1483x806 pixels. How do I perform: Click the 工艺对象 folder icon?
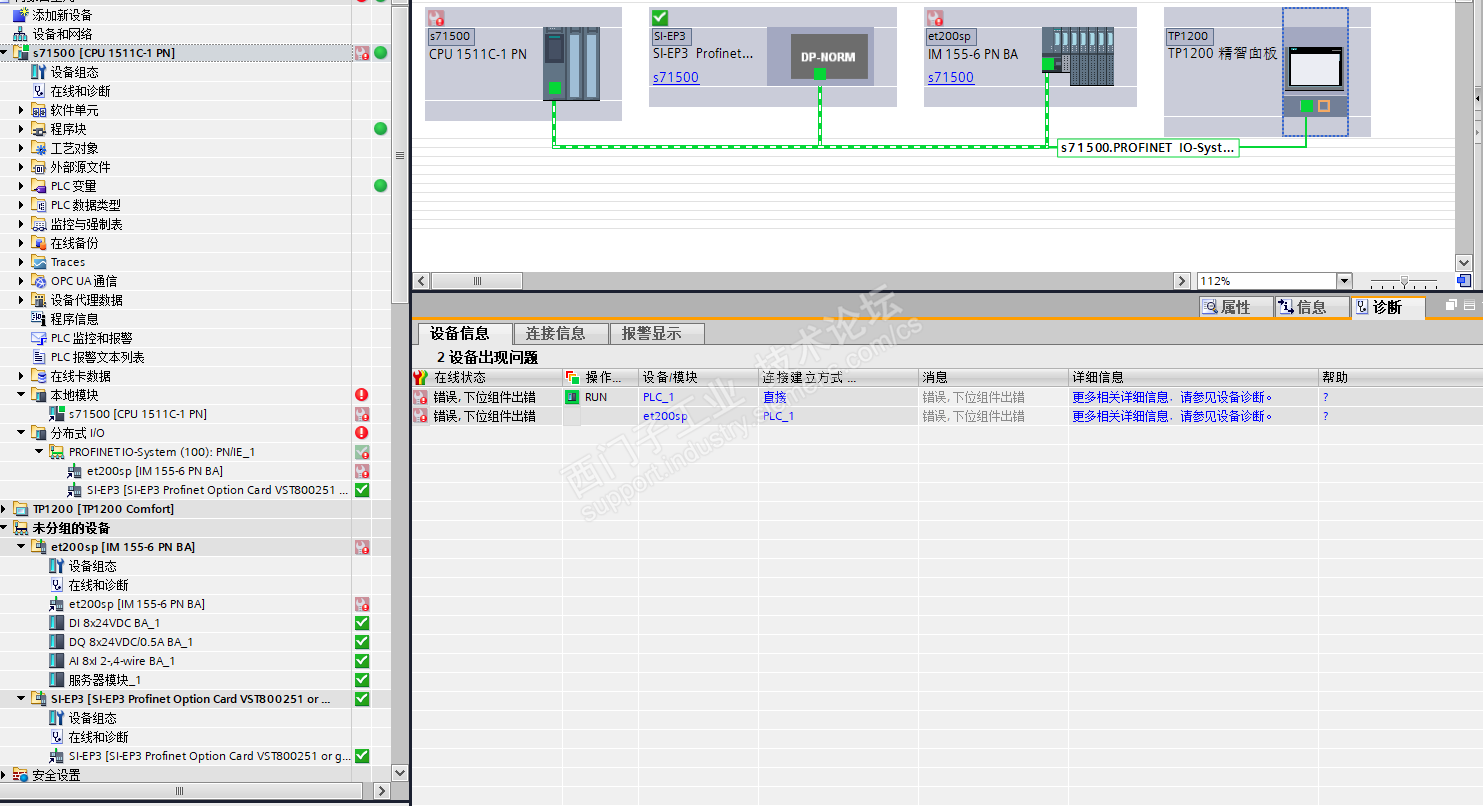click(x=40, y=148)
